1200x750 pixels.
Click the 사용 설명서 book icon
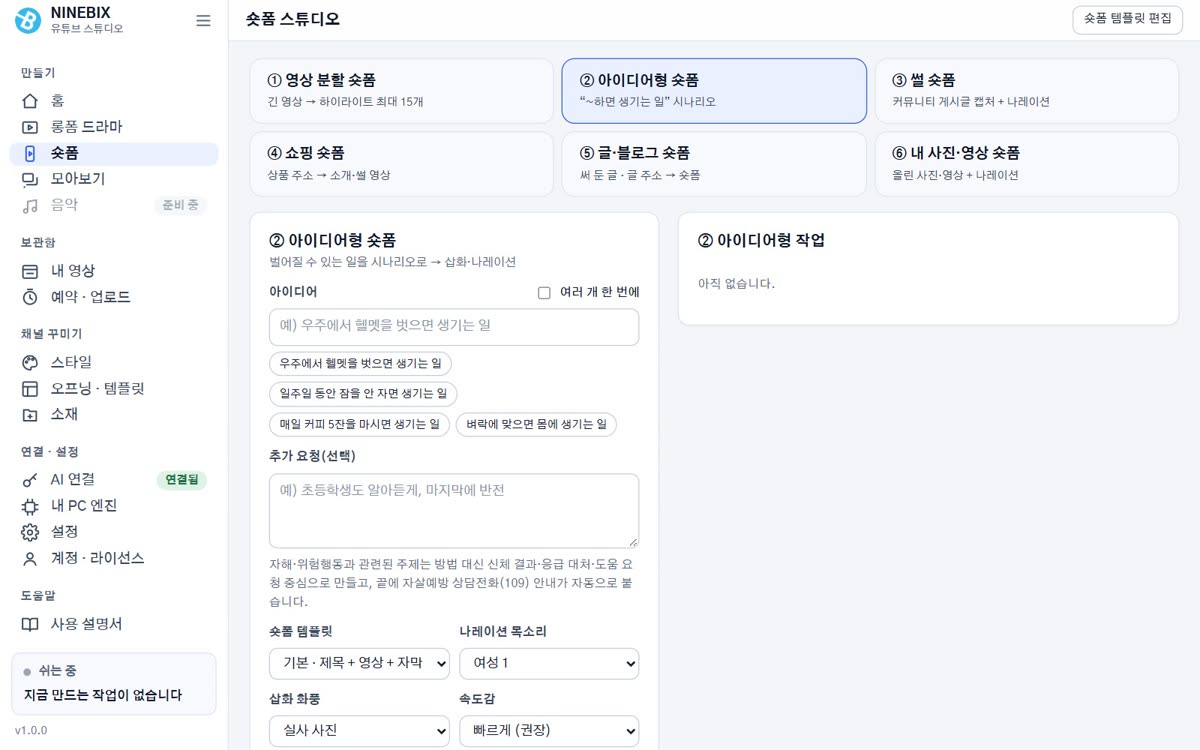(30, 624)
